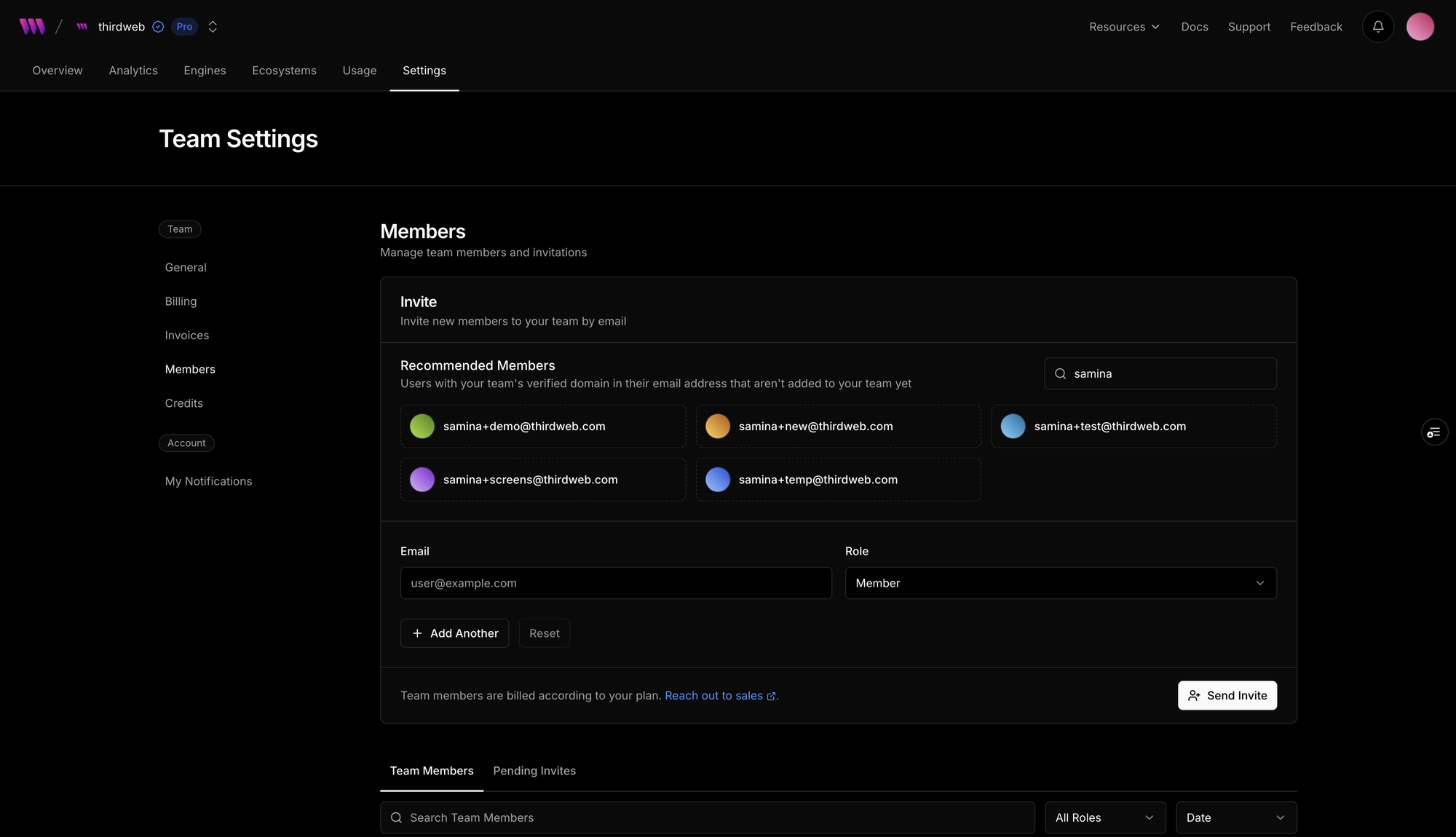Click the purple avatar for samina+screens

tap(422, 480)
